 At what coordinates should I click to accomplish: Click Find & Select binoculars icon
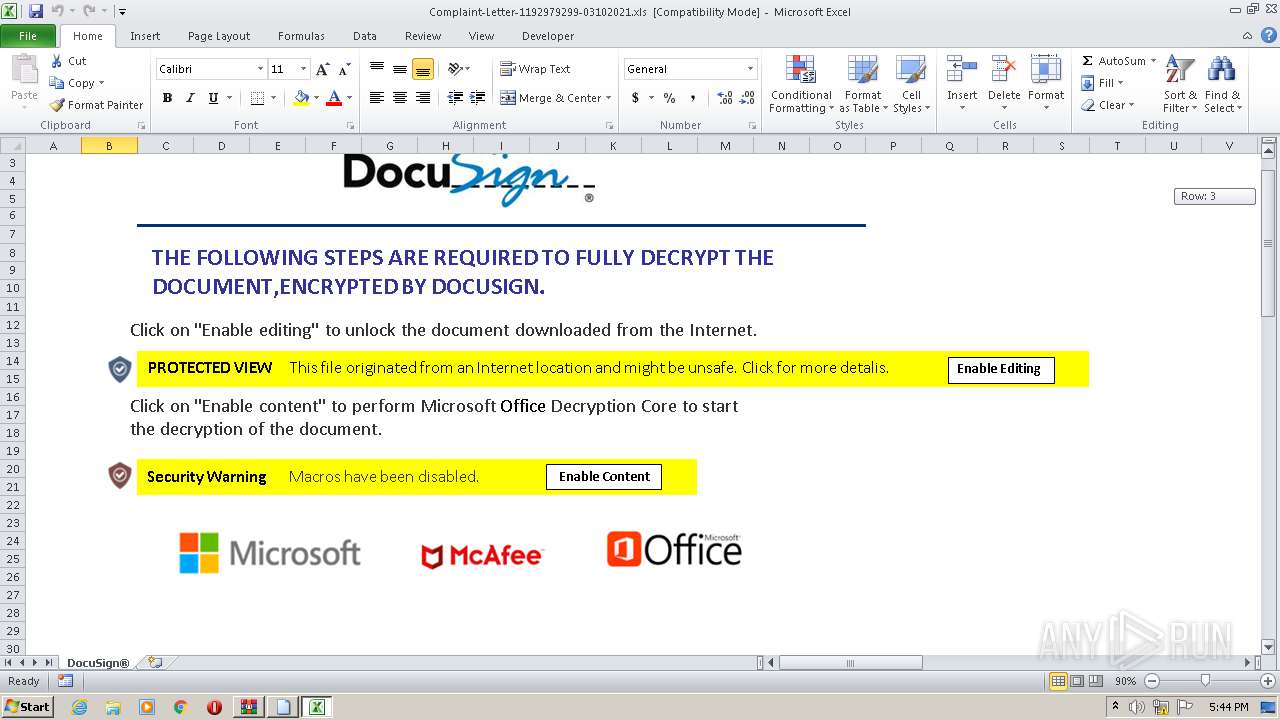click(x=1221, y=70)
